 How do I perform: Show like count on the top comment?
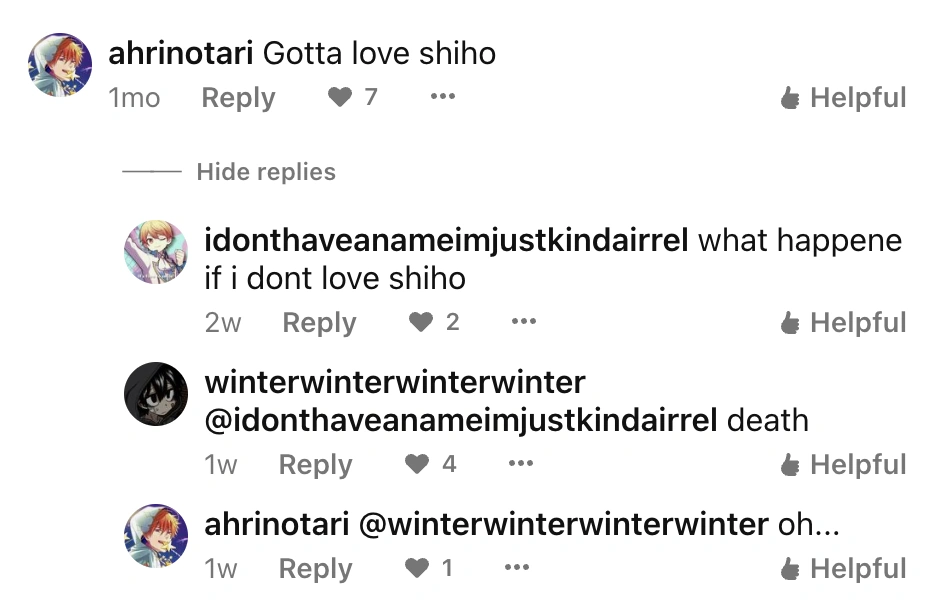click(371, 97)
